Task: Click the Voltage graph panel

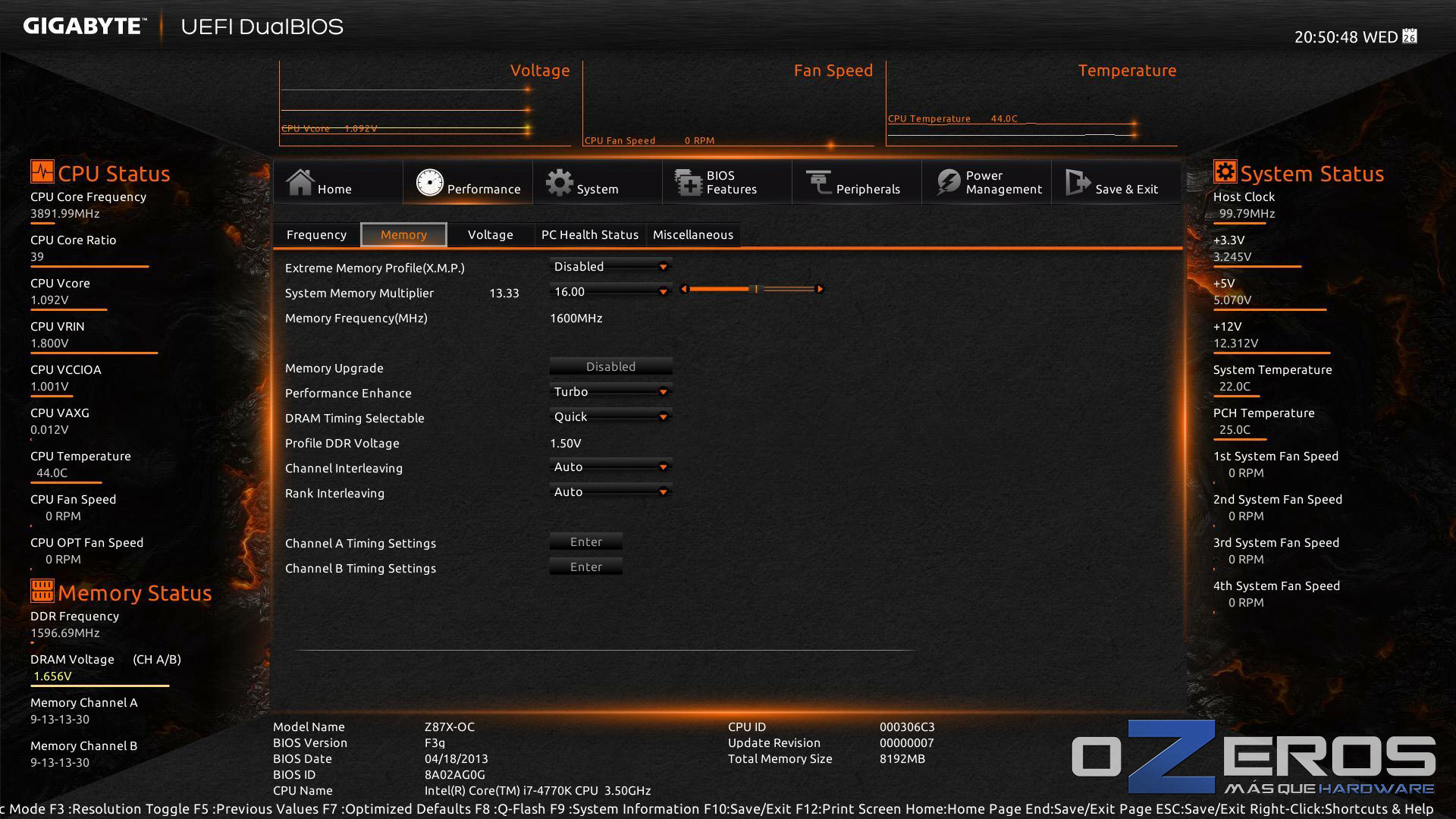Action: (425, 104)
